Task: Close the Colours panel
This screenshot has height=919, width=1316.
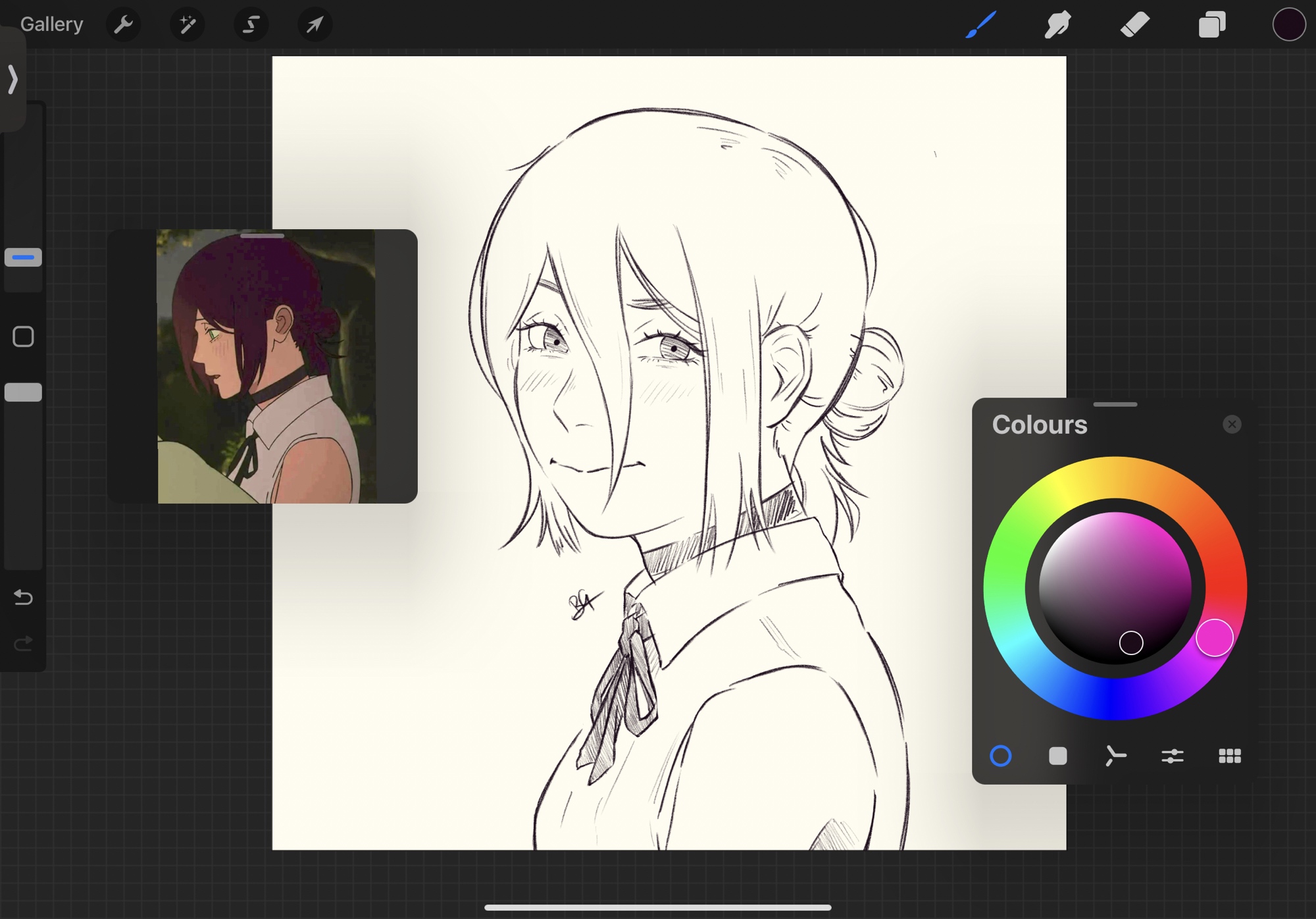Action: pos(1232,425)
